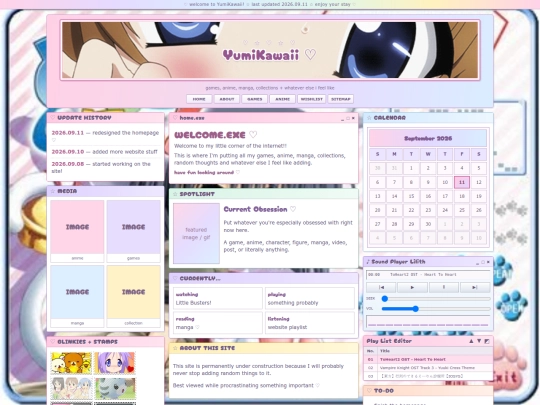Open the purple games media image
Screen dimensions: 540x405
click(x=133, y=227)
